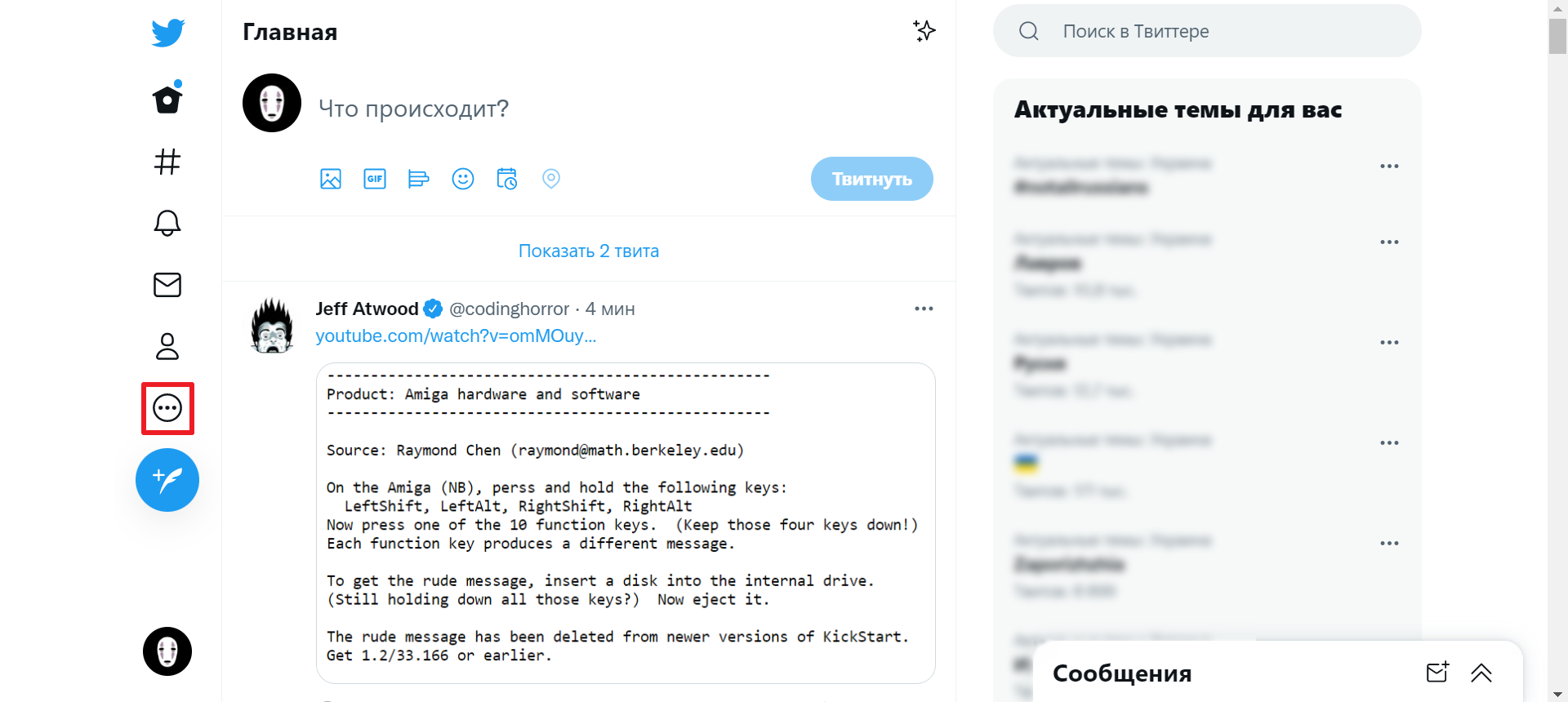Expand the Сообщения panel with double chevron
Screen dimensions: 1568x702
pyautogui.click(x=1481, y=673)
